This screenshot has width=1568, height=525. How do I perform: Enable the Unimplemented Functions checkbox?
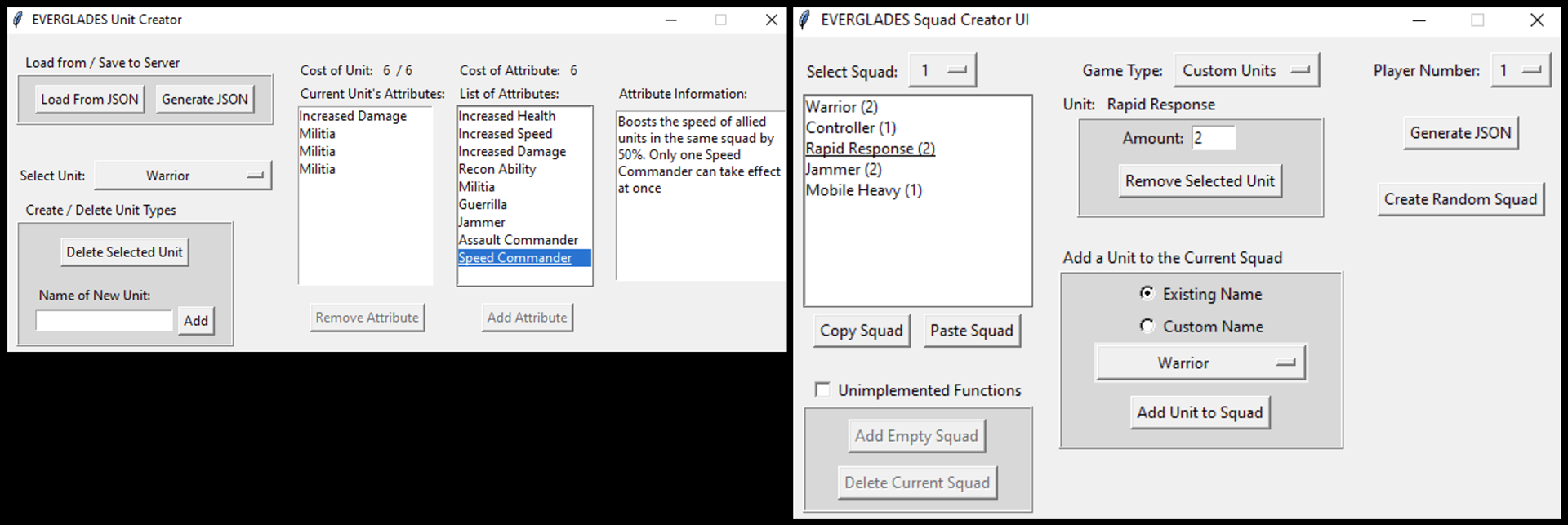point(822,389)
